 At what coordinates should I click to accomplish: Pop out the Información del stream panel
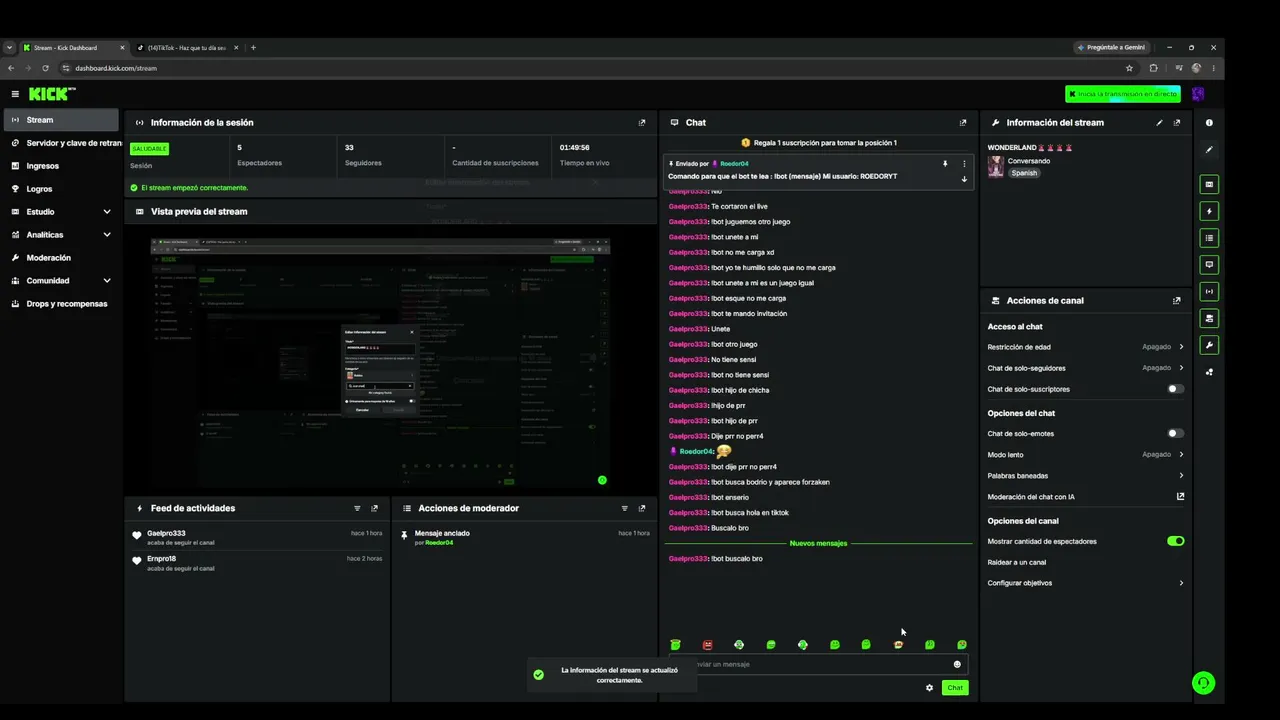pyautogui.click(x=1177, y=123)
